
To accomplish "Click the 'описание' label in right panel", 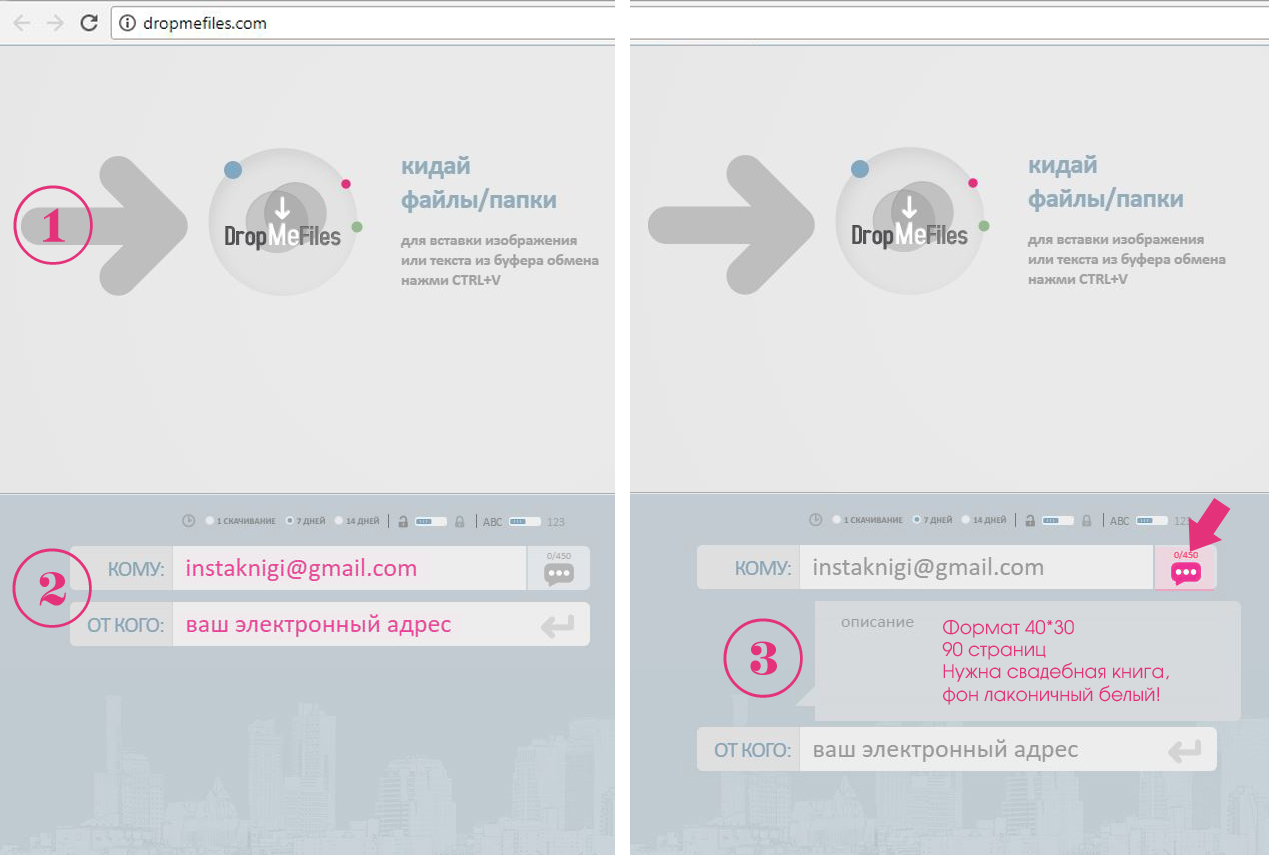I will point(877,622).
